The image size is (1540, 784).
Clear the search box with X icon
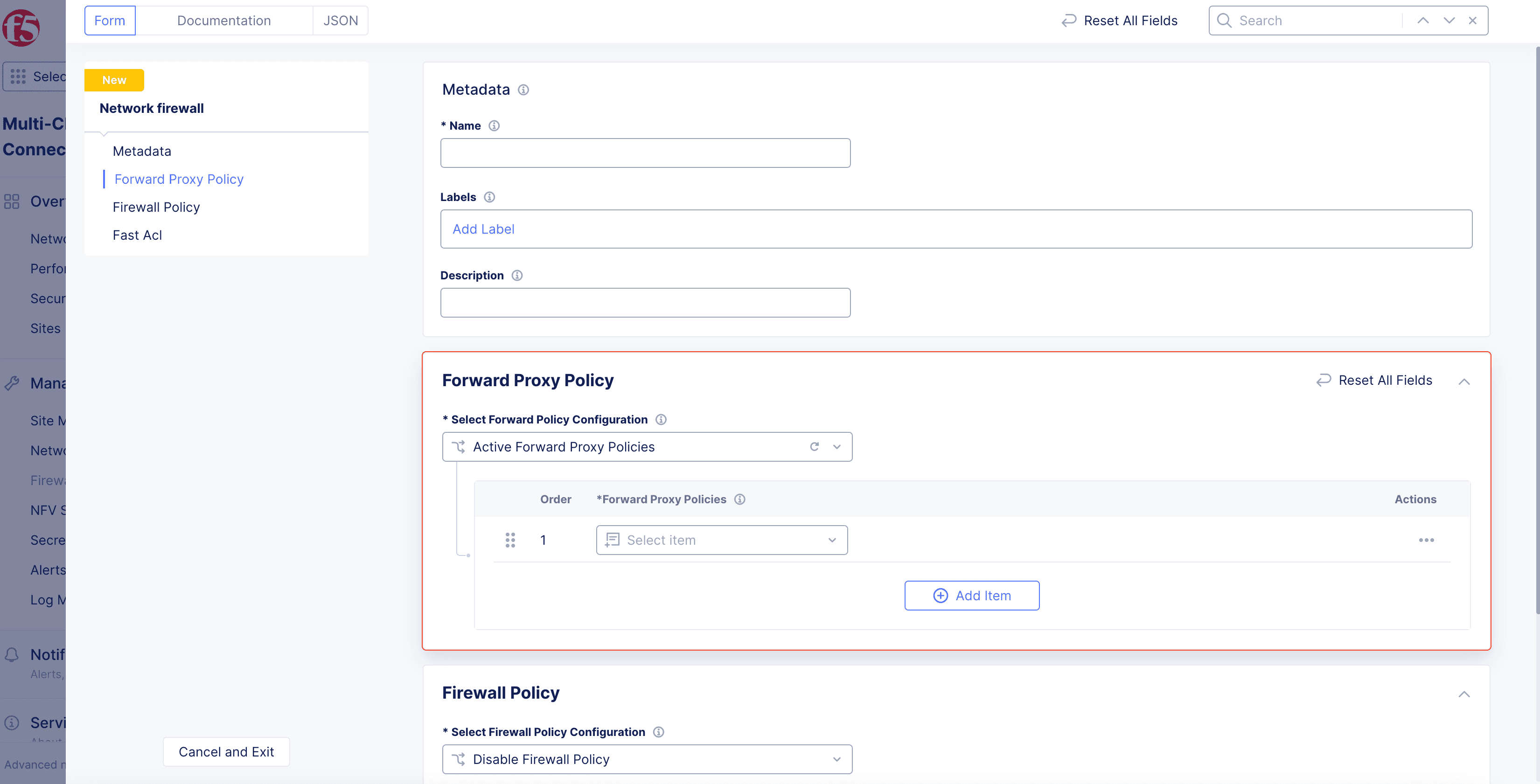pyautogui.click(x=1472, y=21)
